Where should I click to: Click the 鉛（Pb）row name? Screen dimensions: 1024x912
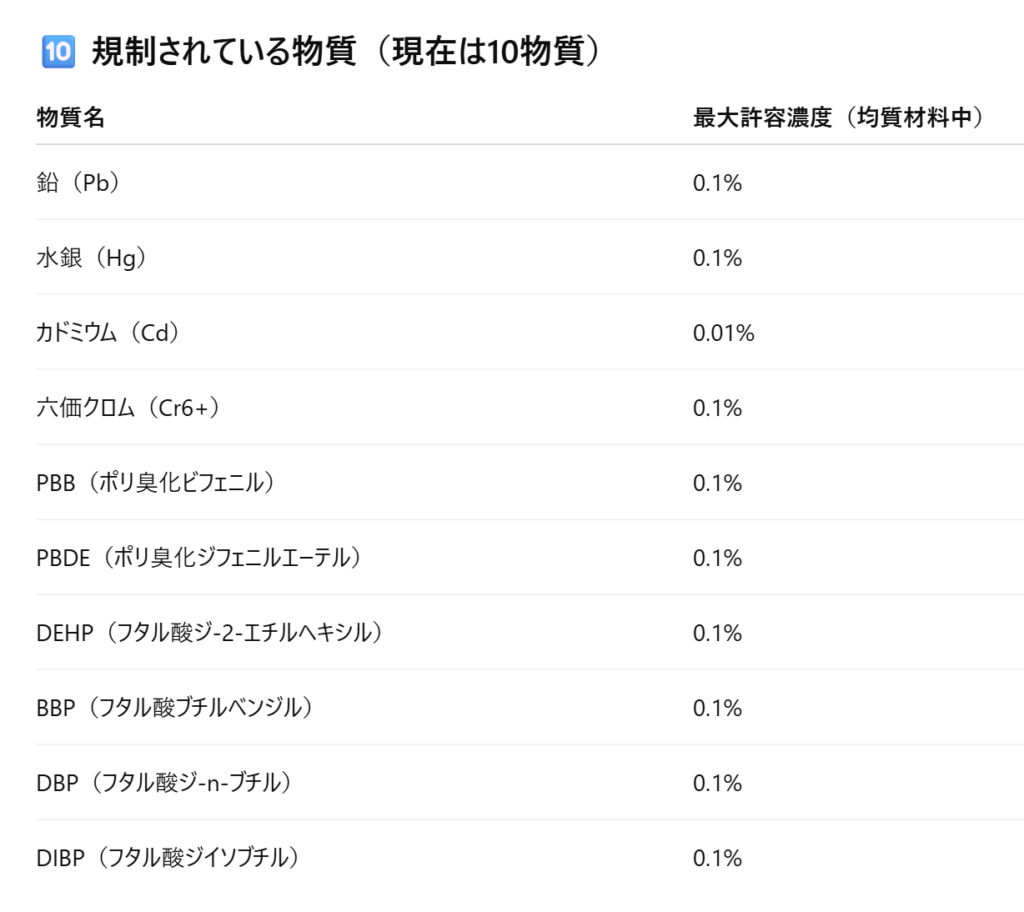pos(78,182)
